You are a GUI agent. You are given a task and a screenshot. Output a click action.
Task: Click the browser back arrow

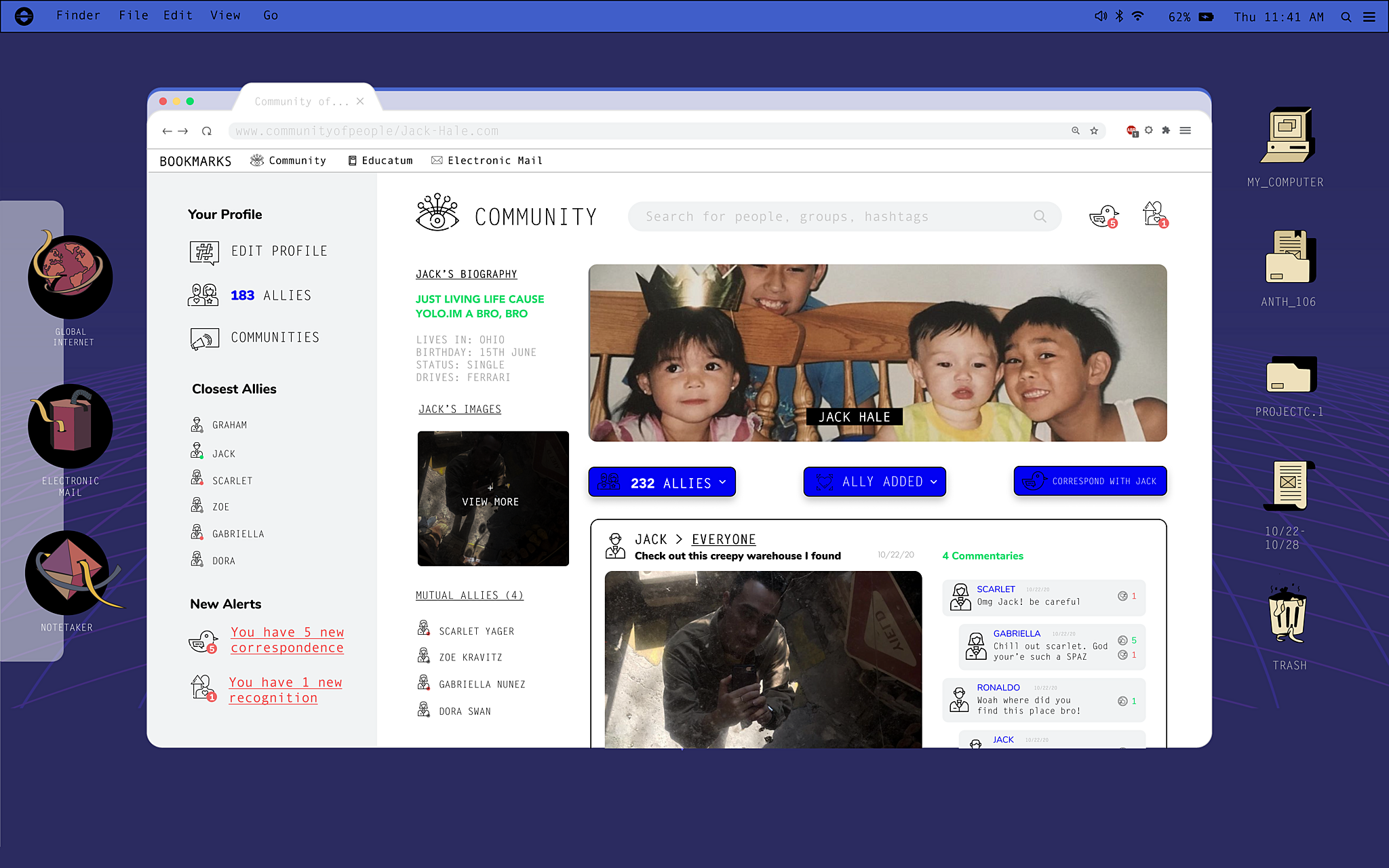(x=167, y=131)
